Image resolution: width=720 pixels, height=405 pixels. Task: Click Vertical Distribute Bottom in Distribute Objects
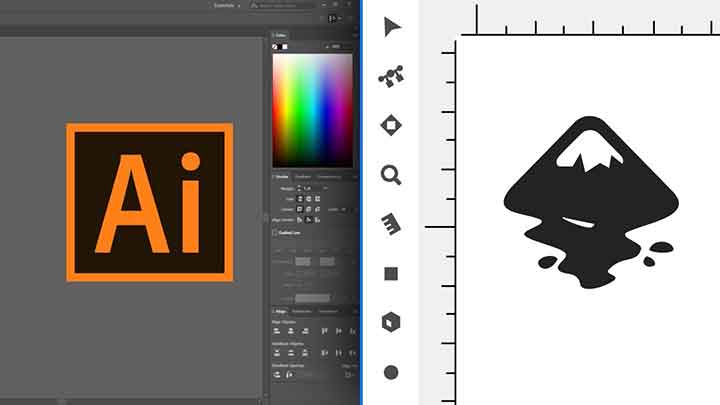click(305, 353)
